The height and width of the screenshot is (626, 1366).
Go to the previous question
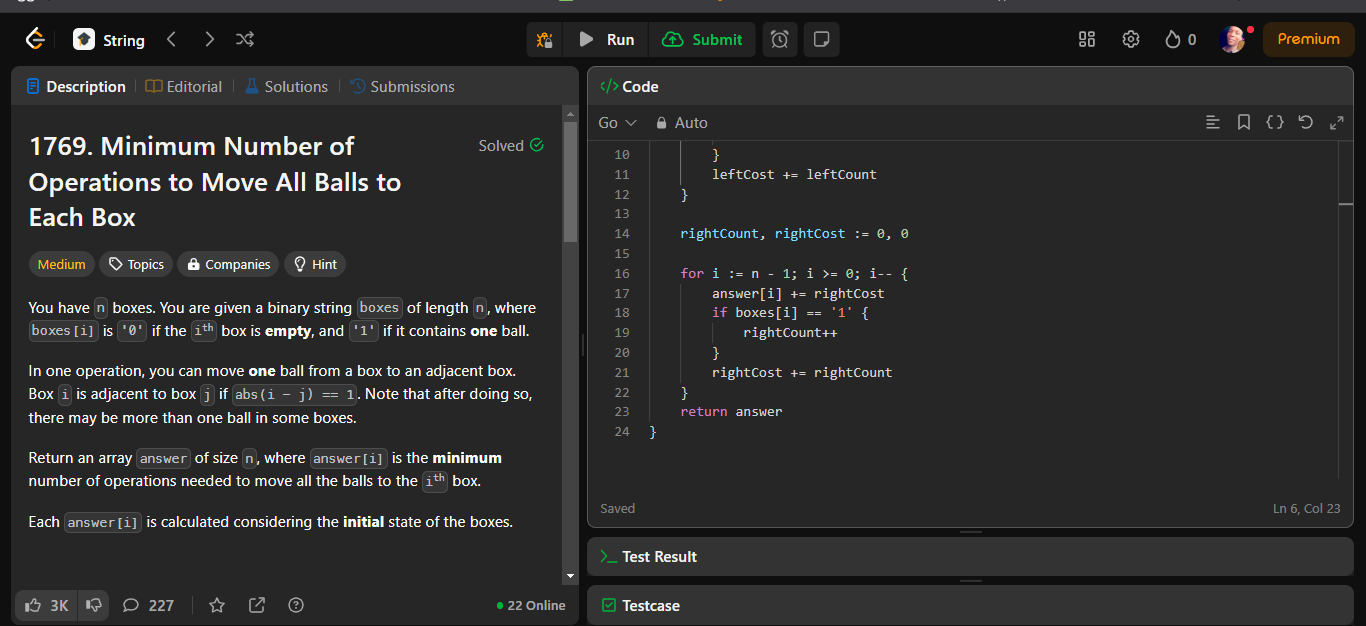tap(172, 39)
